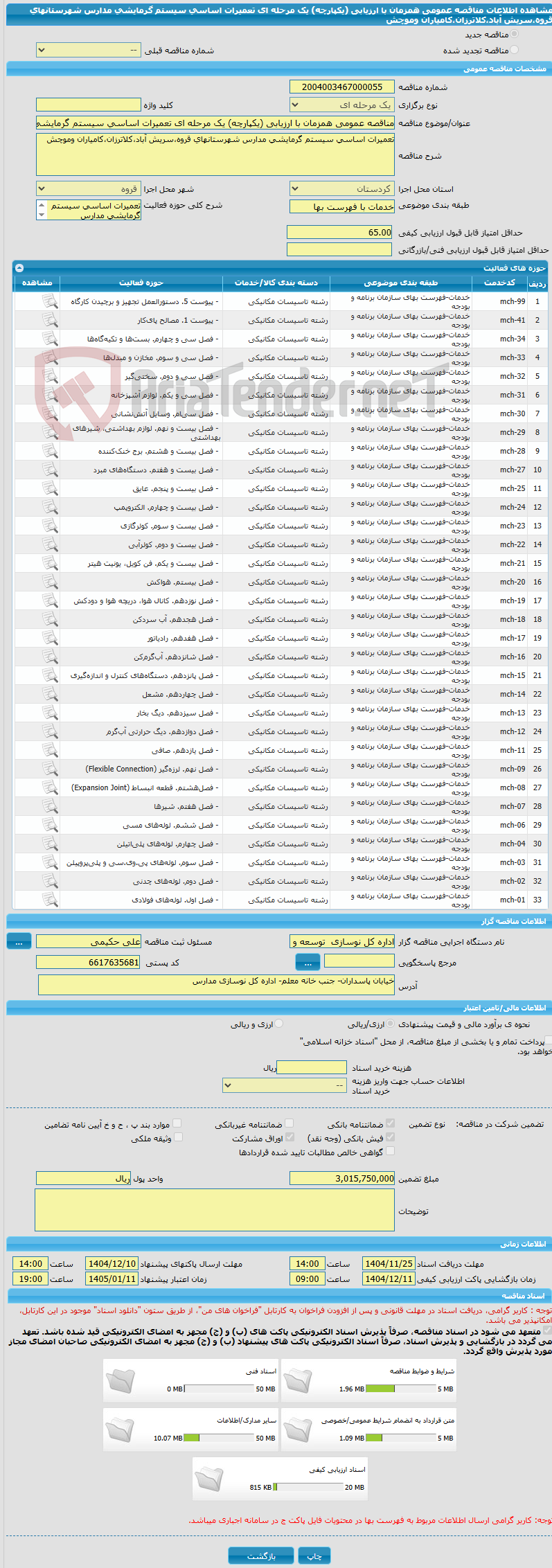Image resolution: width=552 pixels, height=1568 pixels.
Task: View details of row mch-31
Action: click(50, 395)
